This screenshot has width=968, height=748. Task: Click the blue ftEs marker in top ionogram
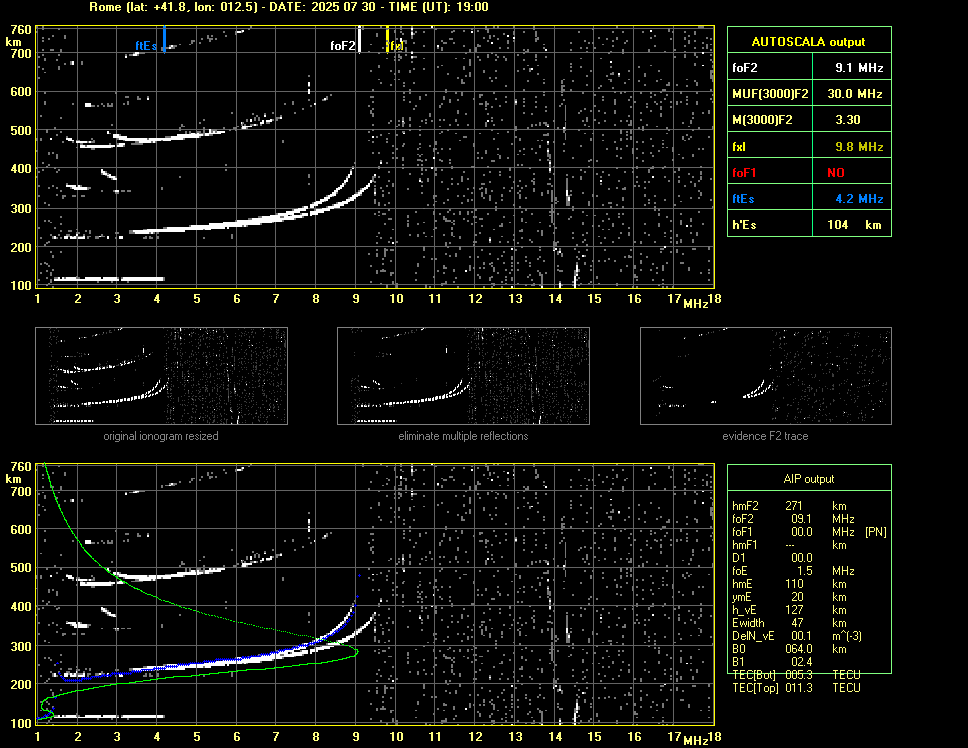tap(164, 39)
